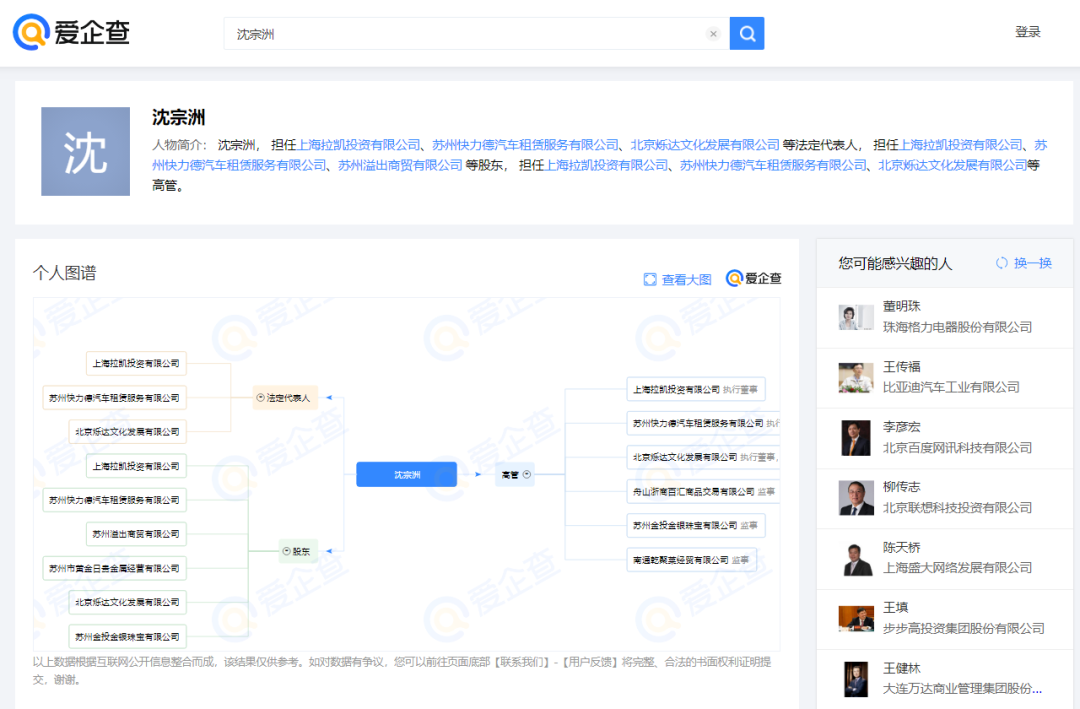
Task: Click the refresh icon next to 换一换
Action: point(1001,263)
